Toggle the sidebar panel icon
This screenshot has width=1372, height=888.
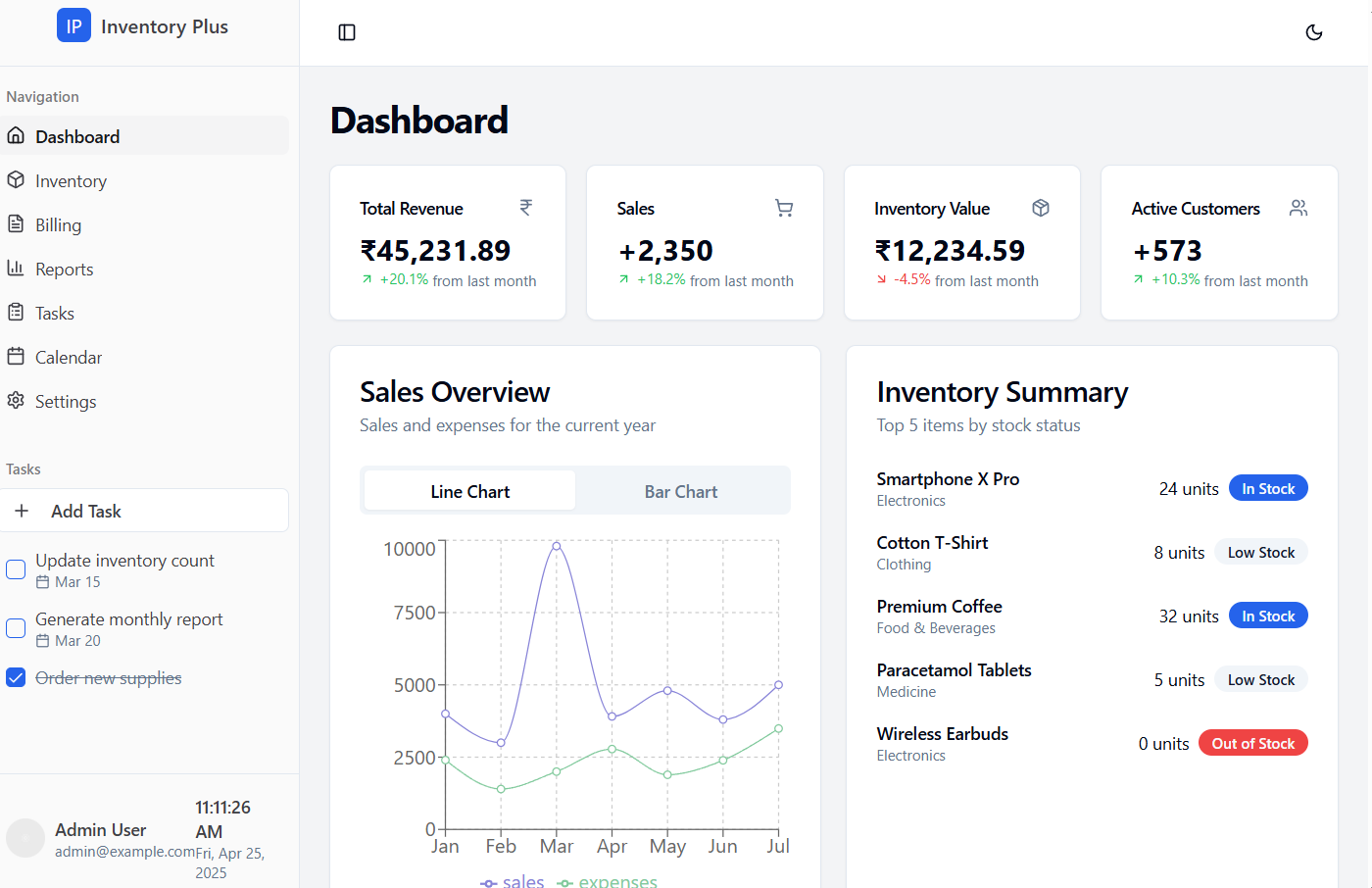[347, 32]
